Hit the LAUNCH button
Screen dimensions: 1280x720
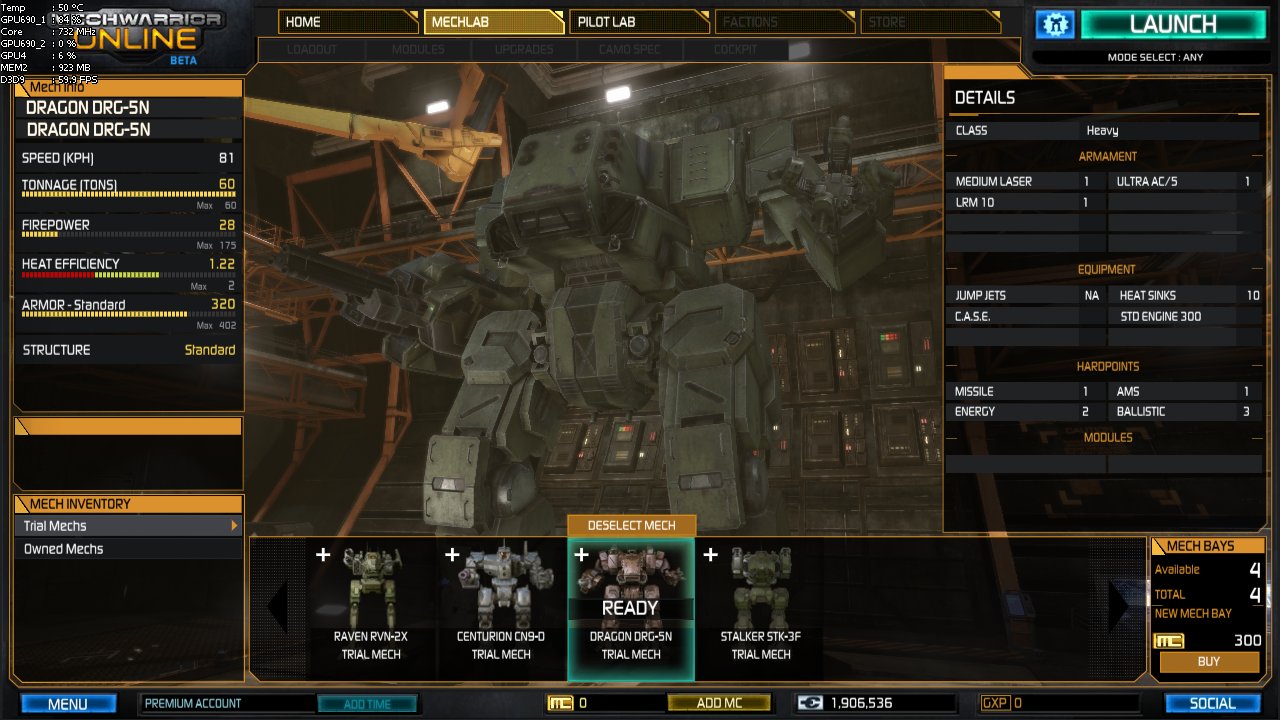[1173, 24]
